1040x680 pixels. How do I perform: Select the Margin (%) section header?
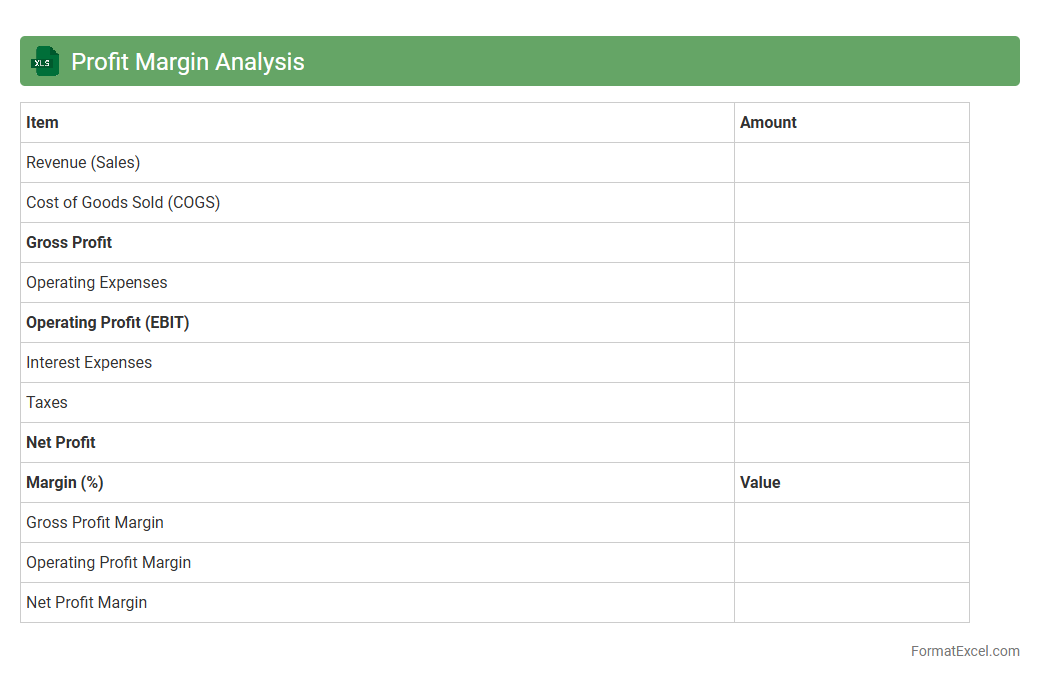tap(65, 483)
